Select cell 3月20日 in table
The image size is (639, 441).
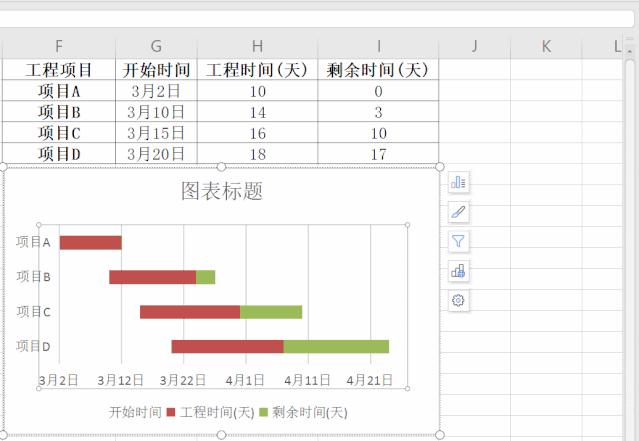point(156,154)
